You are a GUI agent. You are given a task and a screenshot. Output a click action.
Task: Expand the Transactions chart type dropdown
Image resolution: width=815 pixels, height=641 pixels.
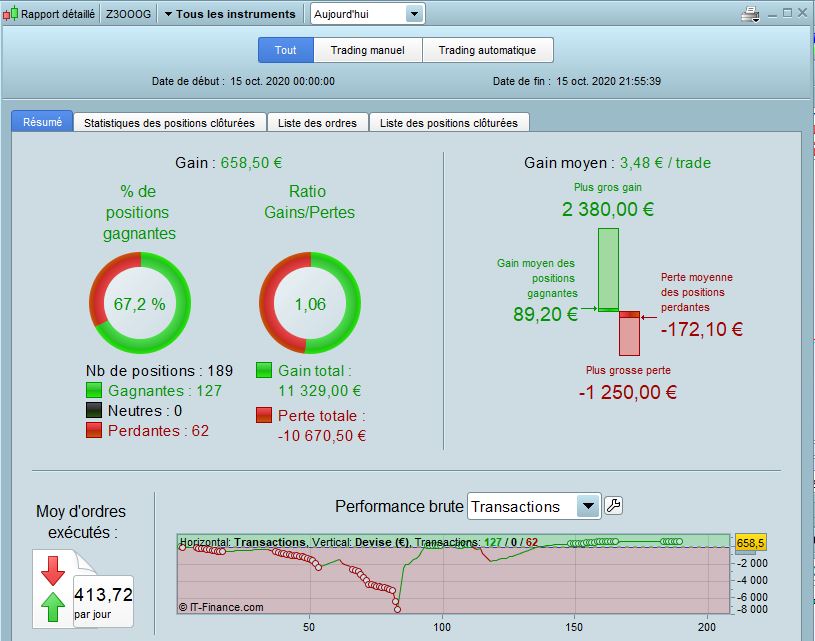click(588, 506)
